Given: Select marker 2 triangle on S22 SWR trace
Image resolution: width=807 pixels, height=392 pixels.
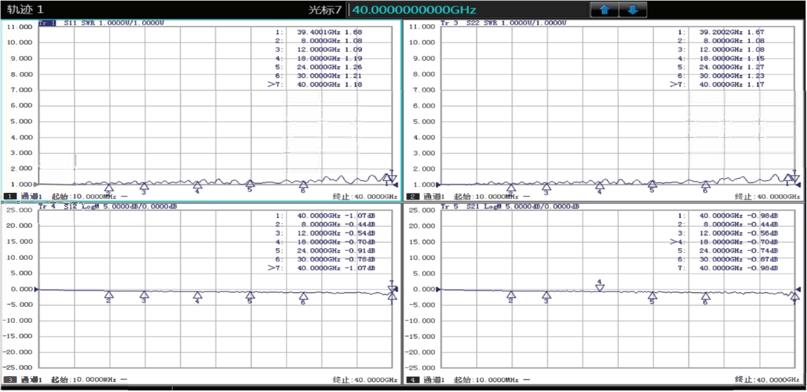Looking at the screenshot, I should [511, 188].
